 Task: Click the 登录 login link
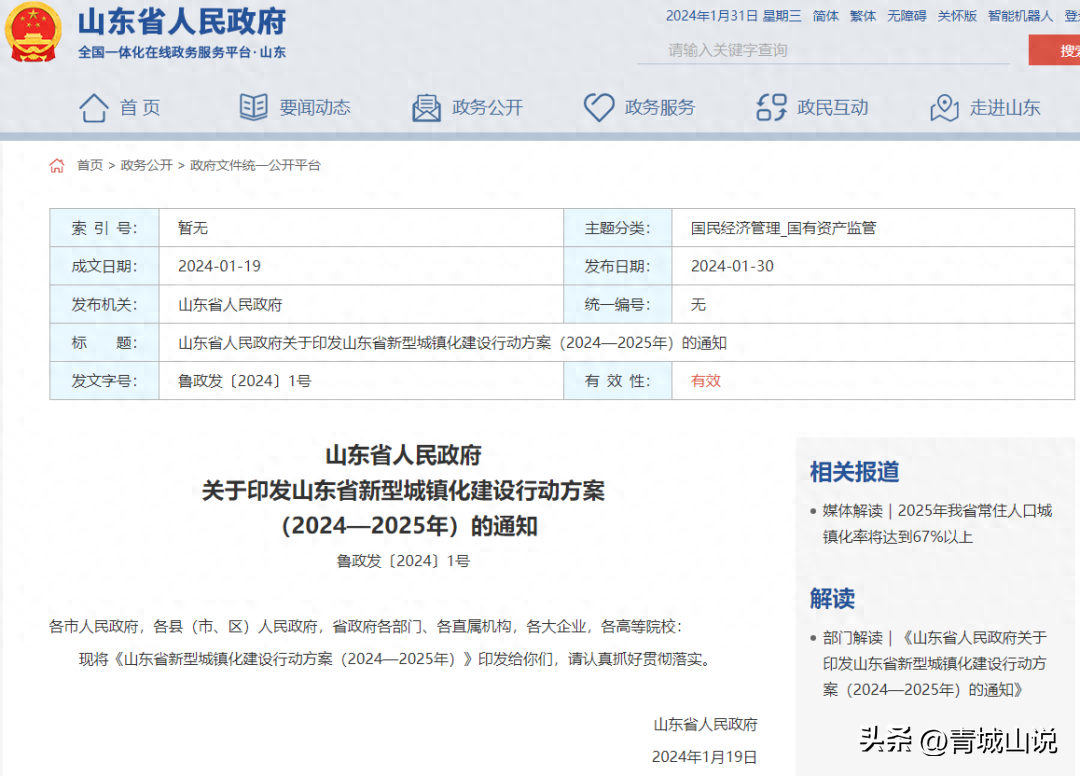coord(1073,16)
